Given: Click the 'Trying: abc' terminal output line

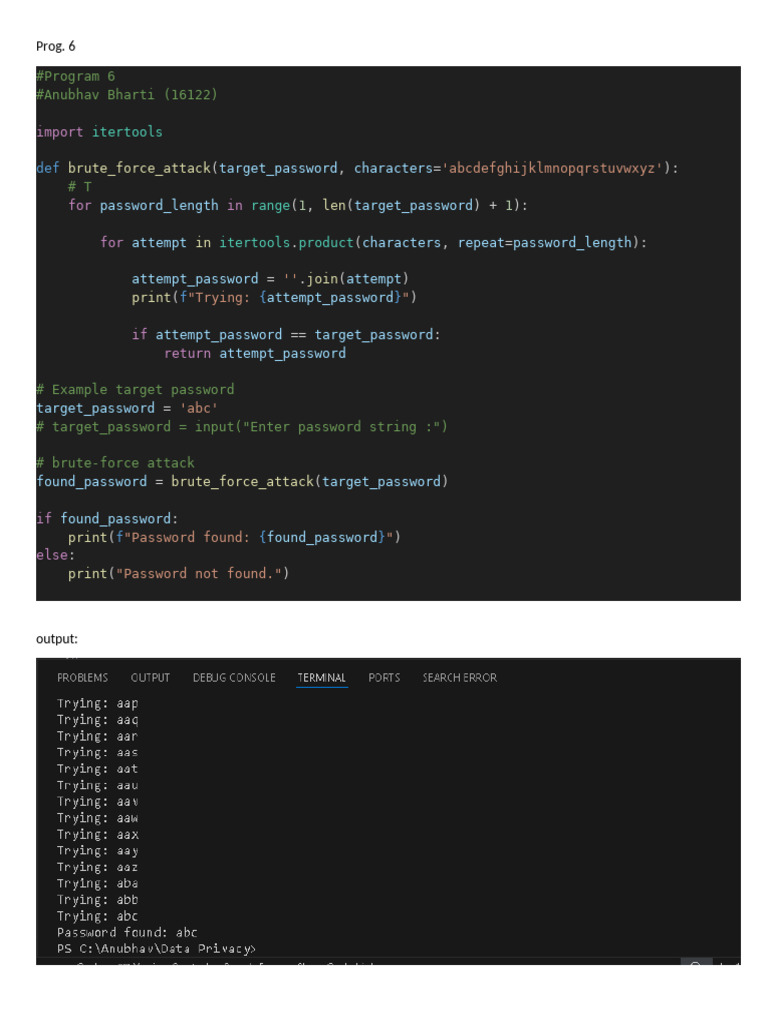Looking at the screenshot, I should click(x=97, y=916).
